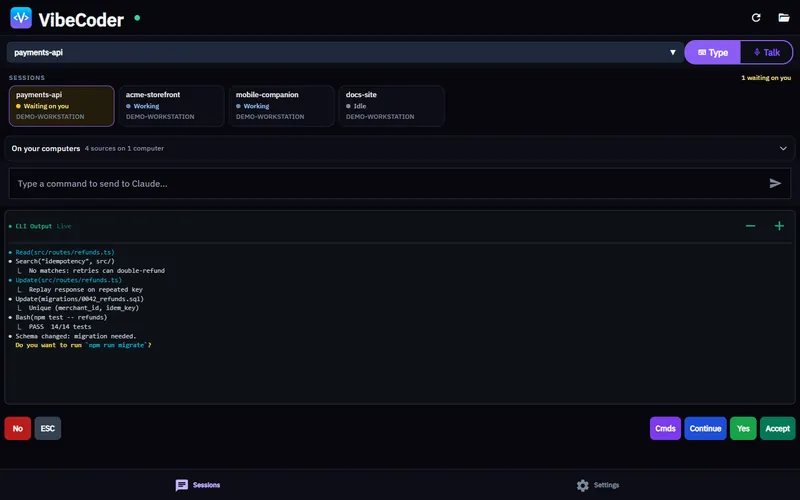Click the ESC button

click(48, 428)
